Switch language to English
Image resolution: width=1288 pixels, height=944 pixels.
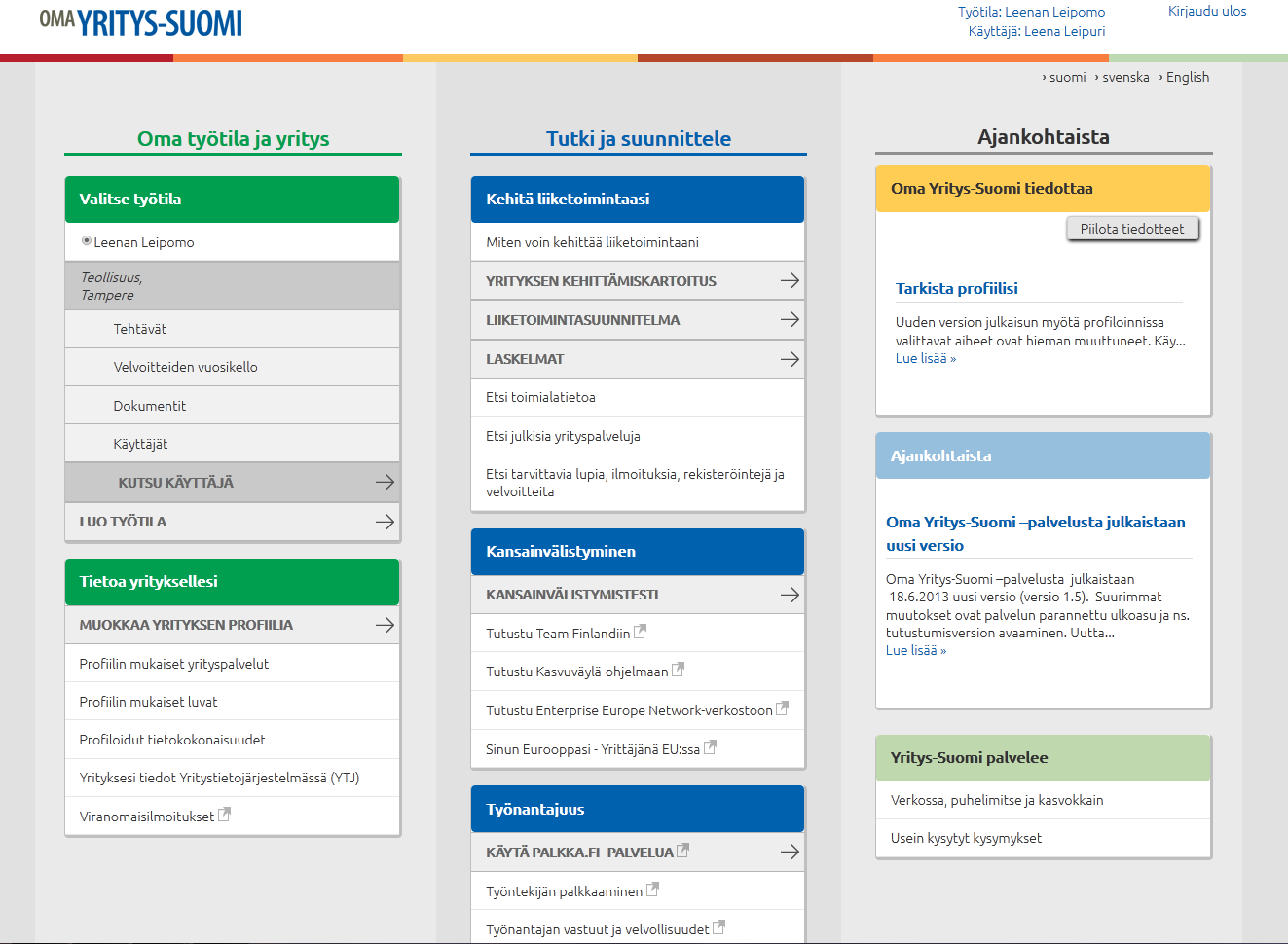pos(1188,77)
